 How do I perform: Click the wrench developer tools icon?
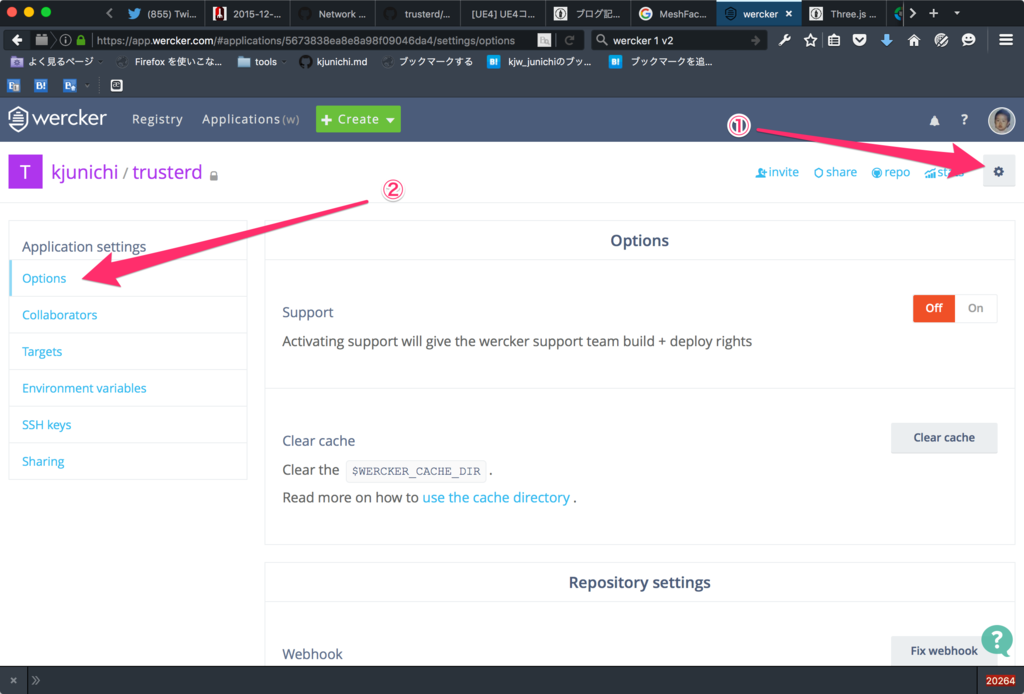pyautogui.click(x=784, y=40)
